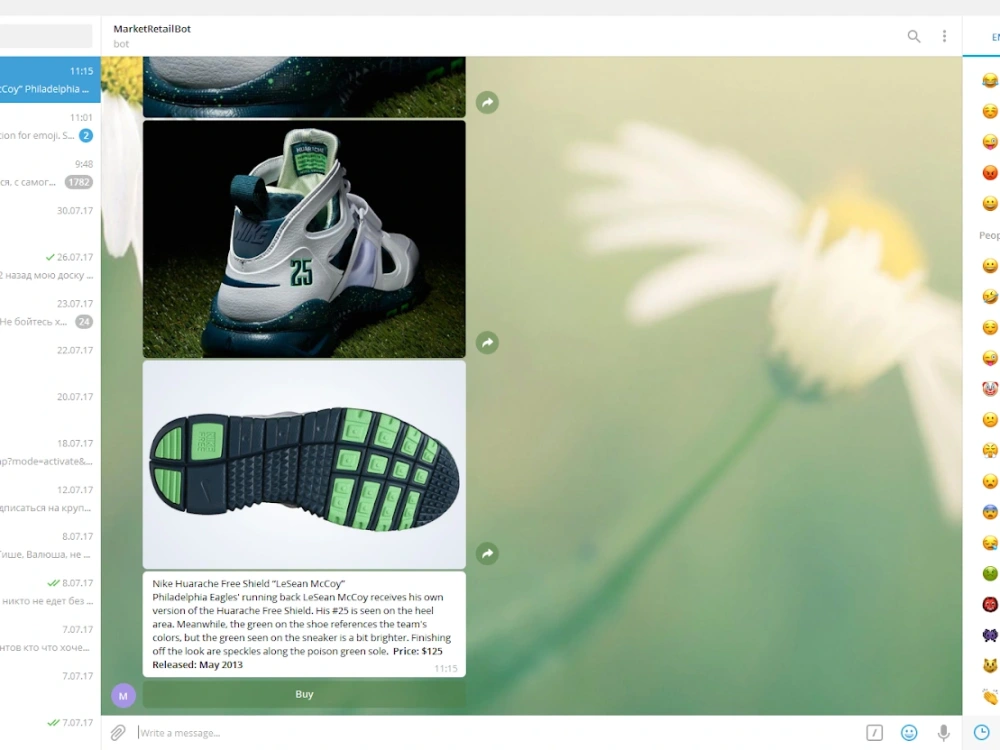Open the chat dated 22.07.17

pyautogui.click(x=50, y=359)
